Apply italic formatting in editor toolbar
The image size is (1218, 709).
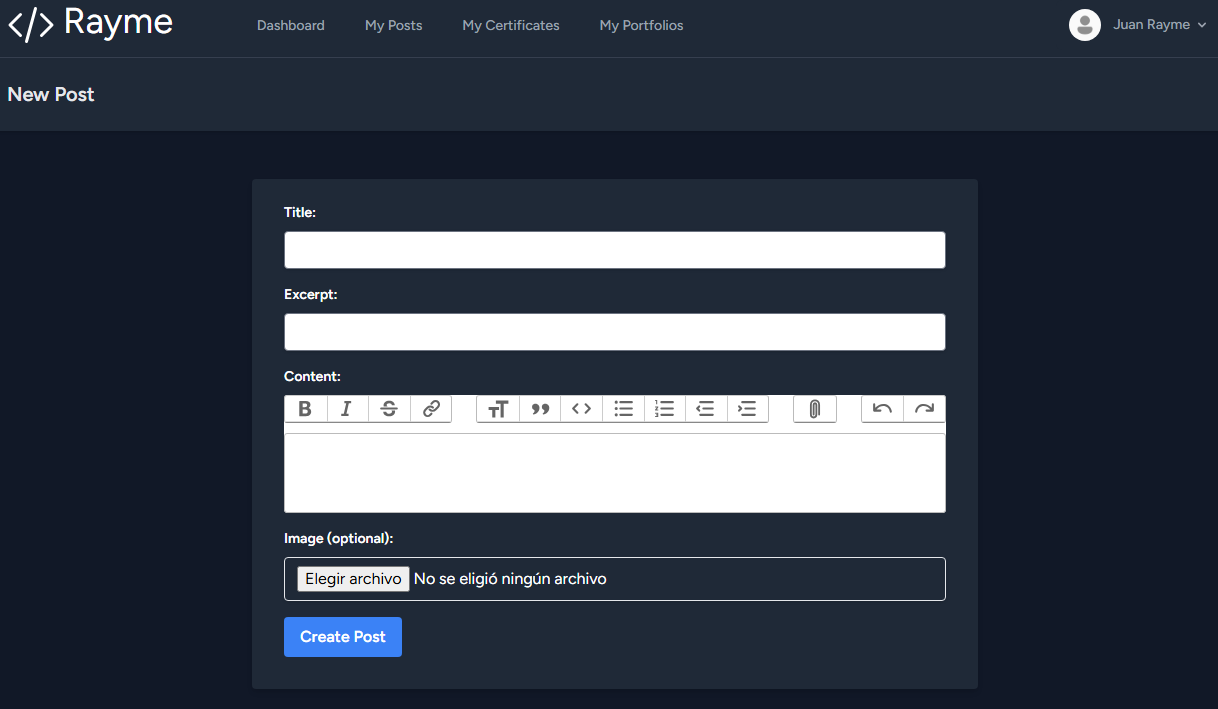(347, 409)
